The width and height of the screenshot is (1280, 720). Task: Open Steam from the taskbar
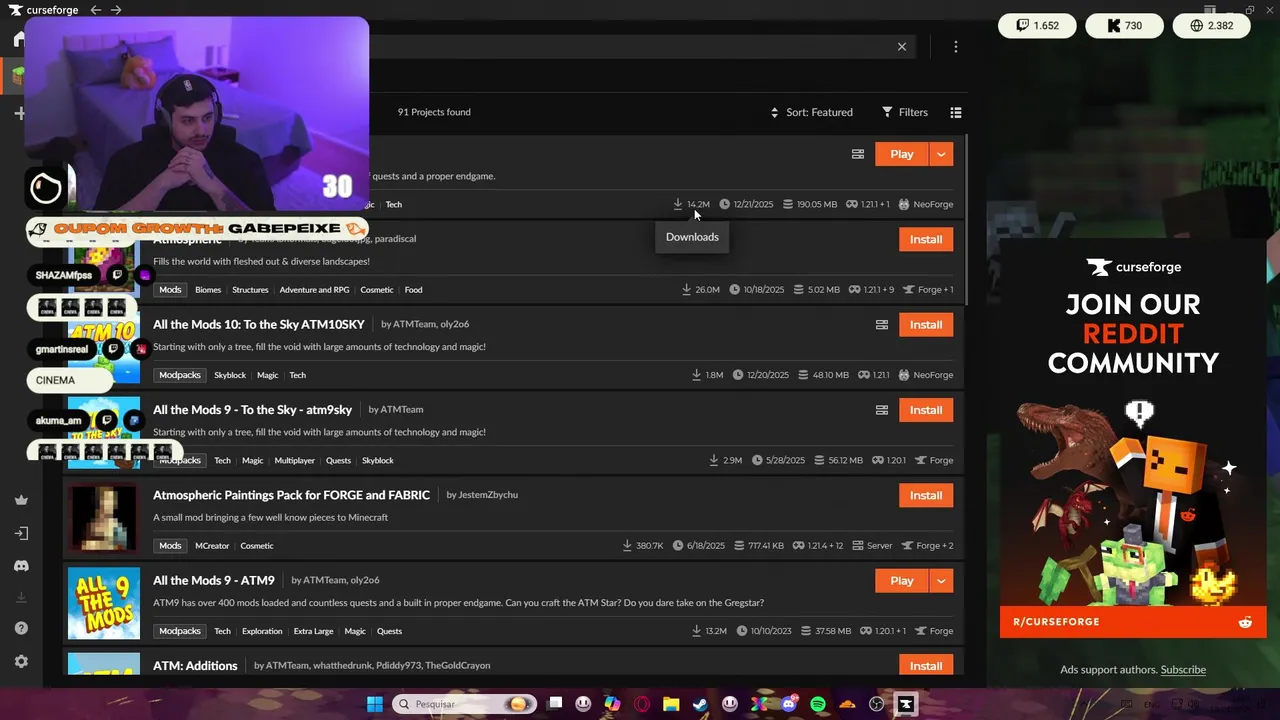pos(699,704)
